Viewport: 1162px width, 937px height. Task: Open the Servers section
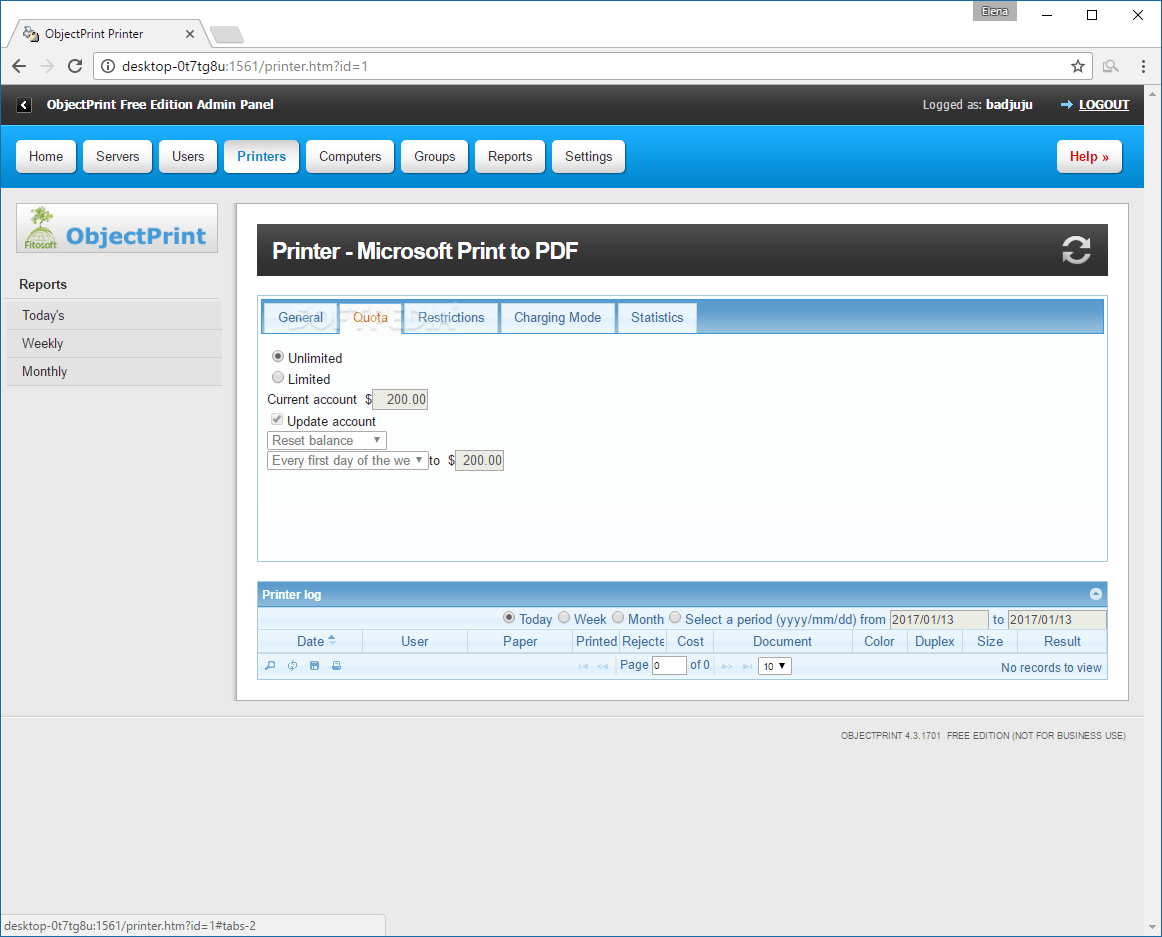[117, 156]
